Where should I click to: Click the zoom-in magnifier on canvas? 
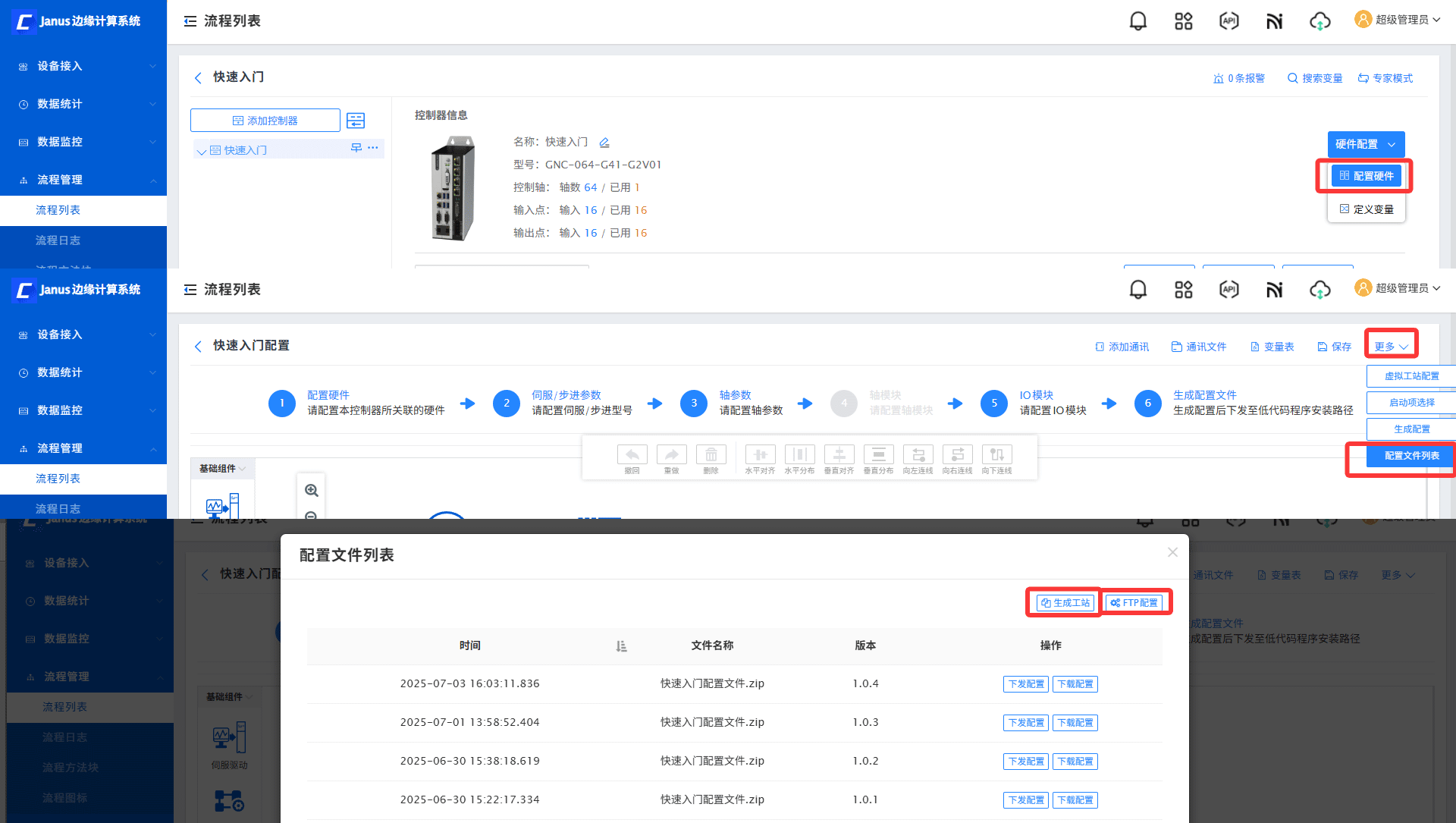pyautogui.click(x=311, y=491)
